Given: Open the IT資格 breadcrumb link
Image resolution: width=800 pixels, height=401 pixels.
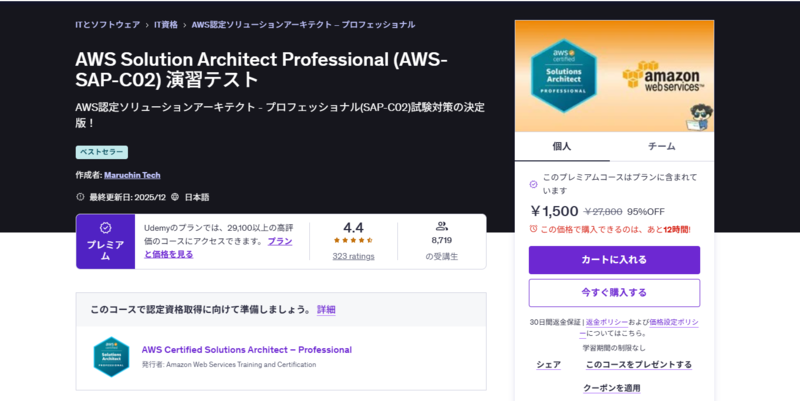Looking at the screenshot, I should pyautogui.click(x=166, y=24).
